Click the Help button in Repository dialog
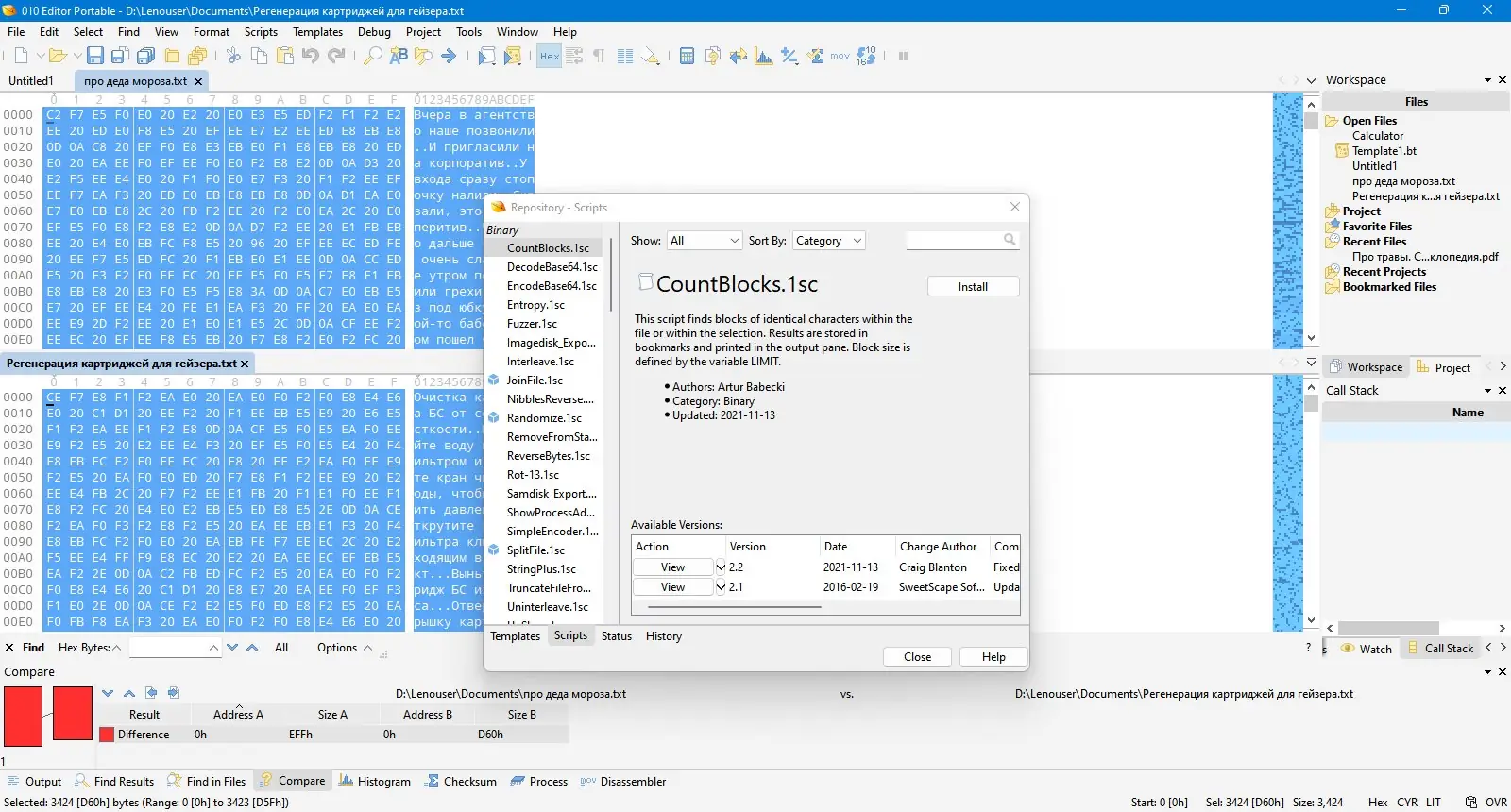The image size is (1511, 812). point(993,657)
